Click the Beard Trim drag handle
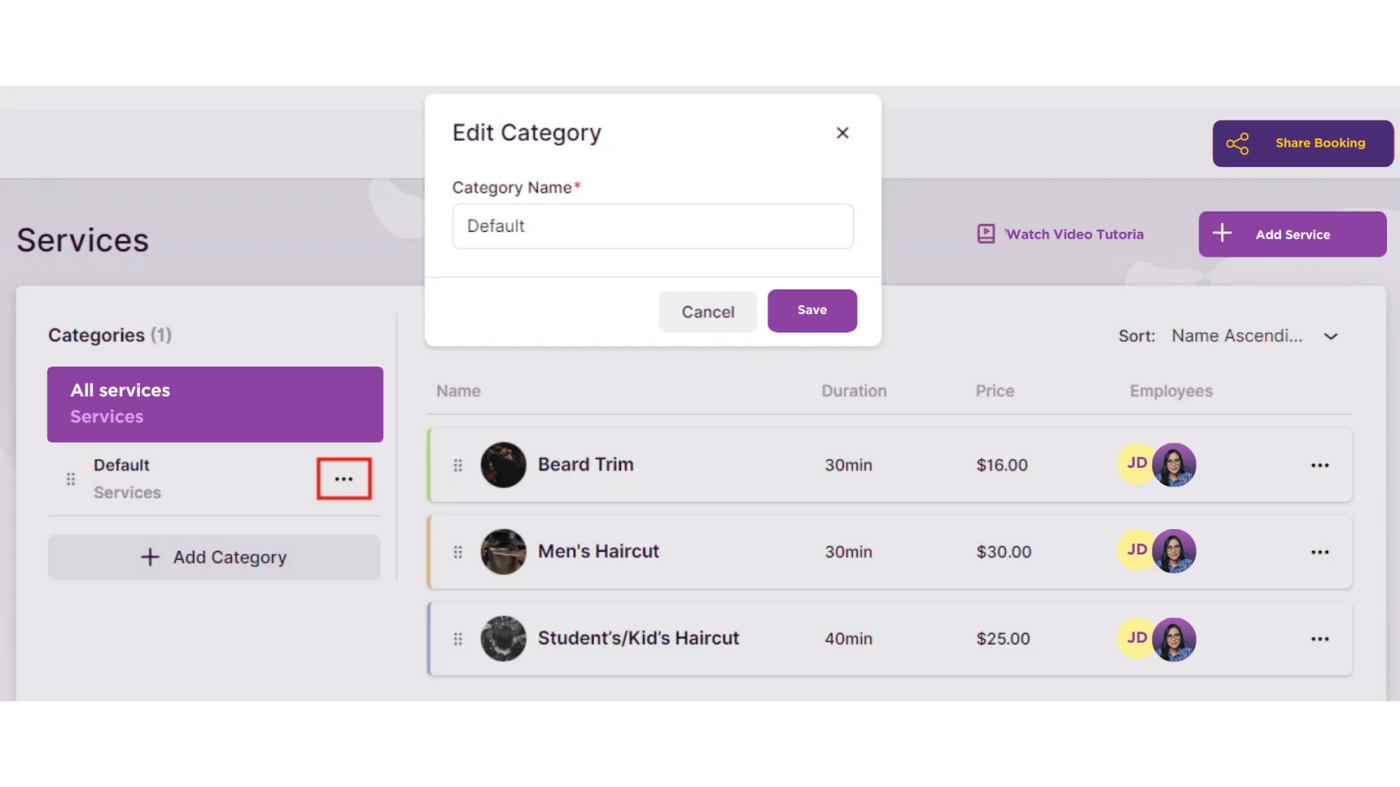 (x=458, y=465)
